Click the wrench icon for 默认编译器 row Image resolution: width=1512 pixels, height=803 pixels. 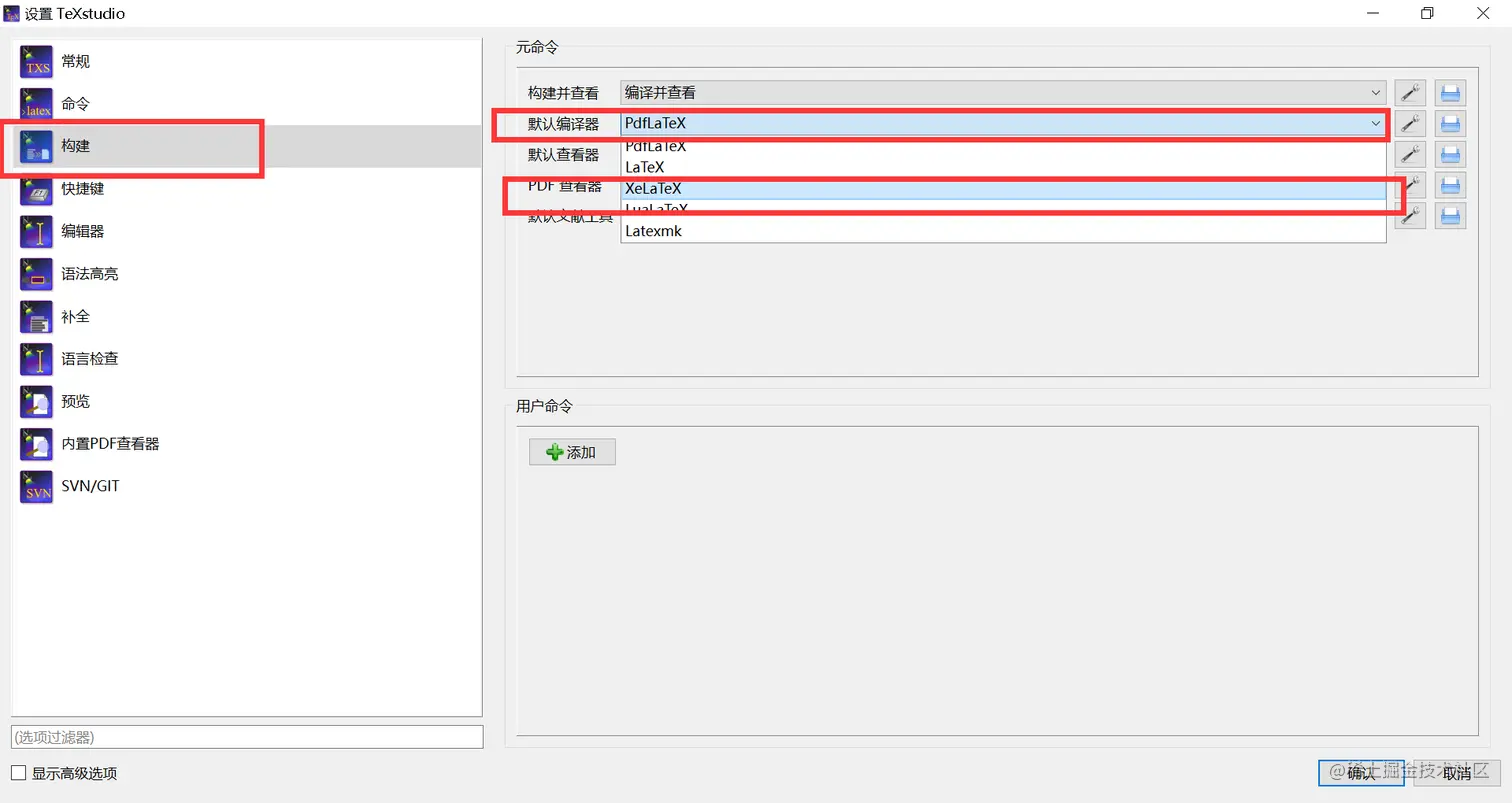pos(1410,124)
